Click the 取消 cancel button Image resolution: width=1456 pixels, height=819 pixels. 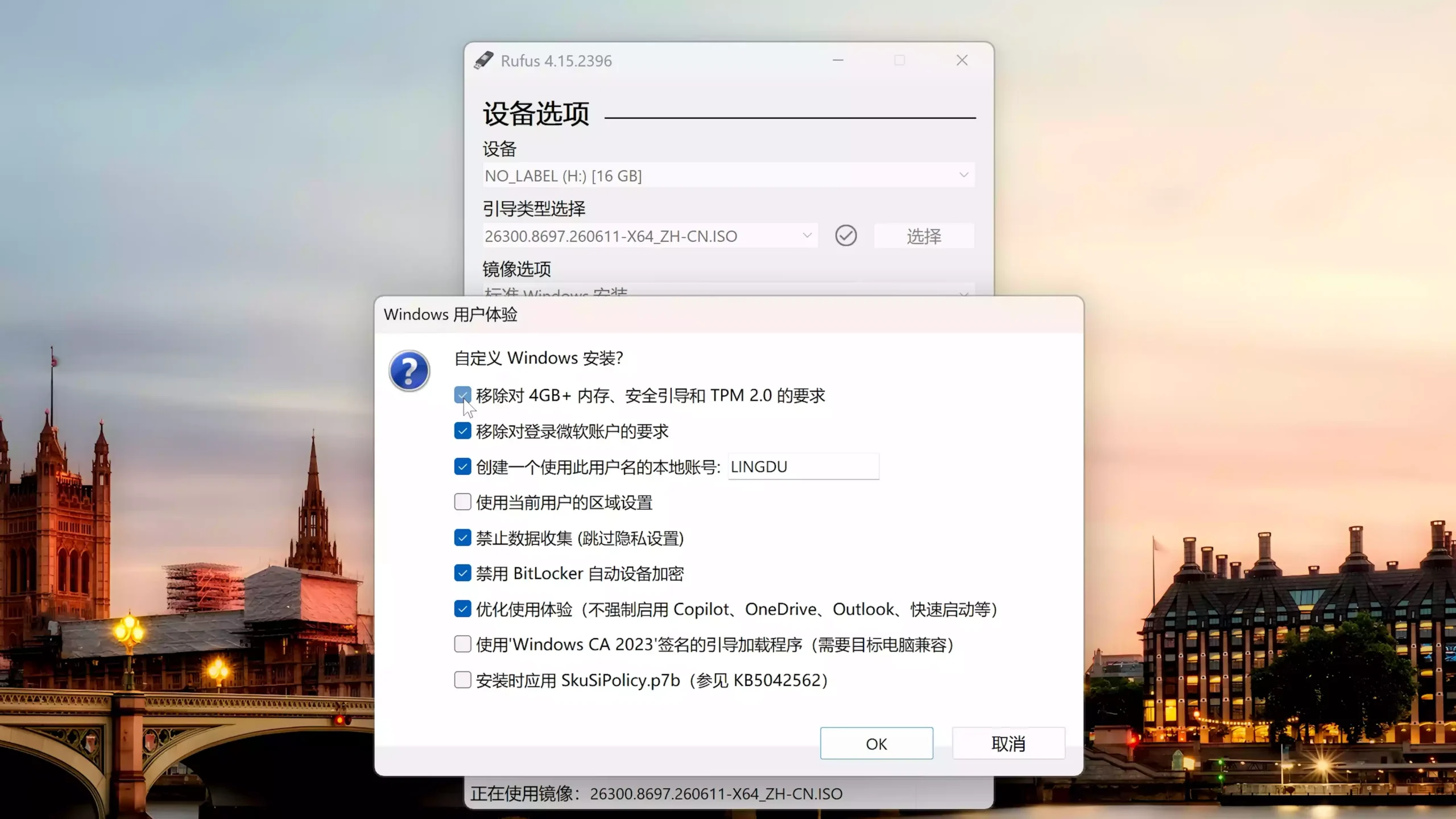(1008, 743)
